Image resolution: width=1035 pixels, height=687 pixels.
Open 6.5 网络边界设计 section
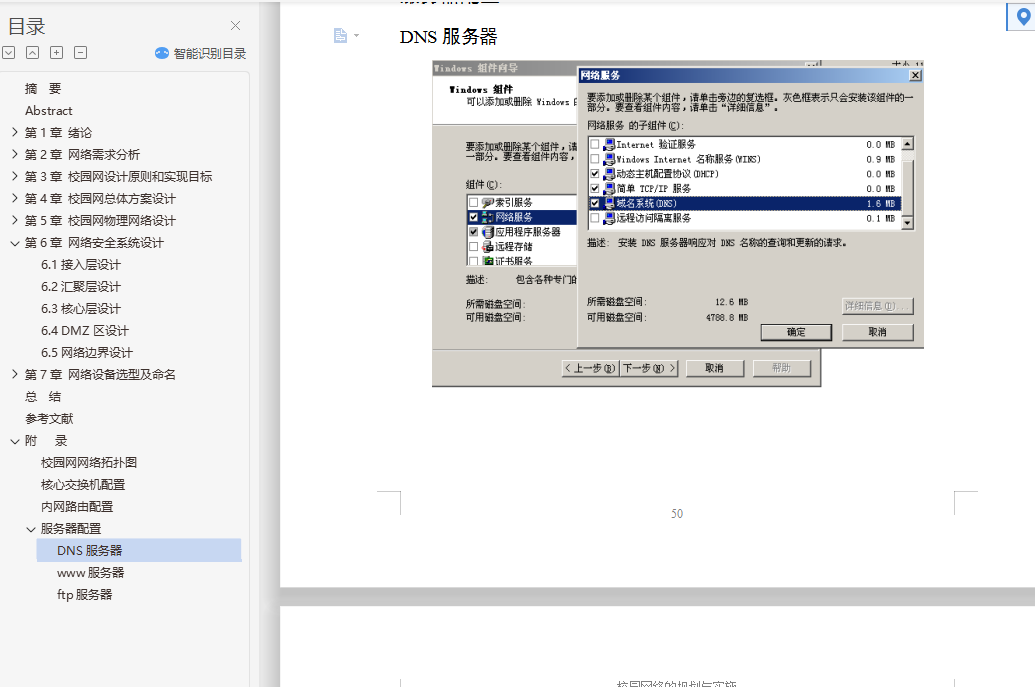click(86, 352)
